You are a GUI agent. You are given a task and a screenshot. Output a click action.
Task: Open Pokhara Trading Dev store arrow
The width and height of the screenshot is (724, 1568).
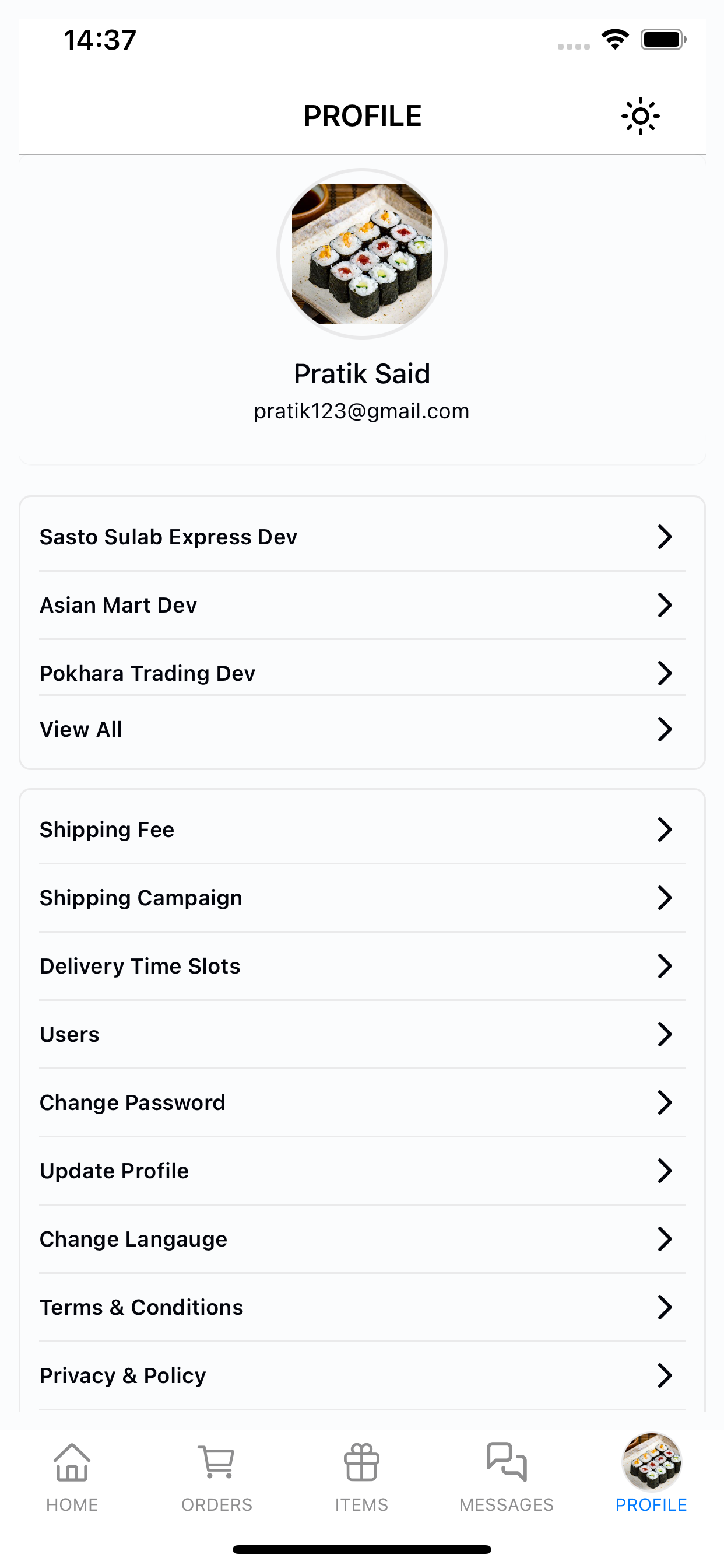[665, 673]
